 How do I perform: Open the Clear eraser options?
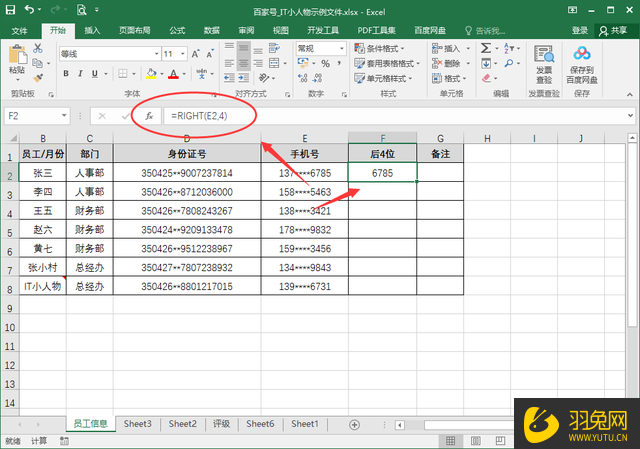pos(486,78)
